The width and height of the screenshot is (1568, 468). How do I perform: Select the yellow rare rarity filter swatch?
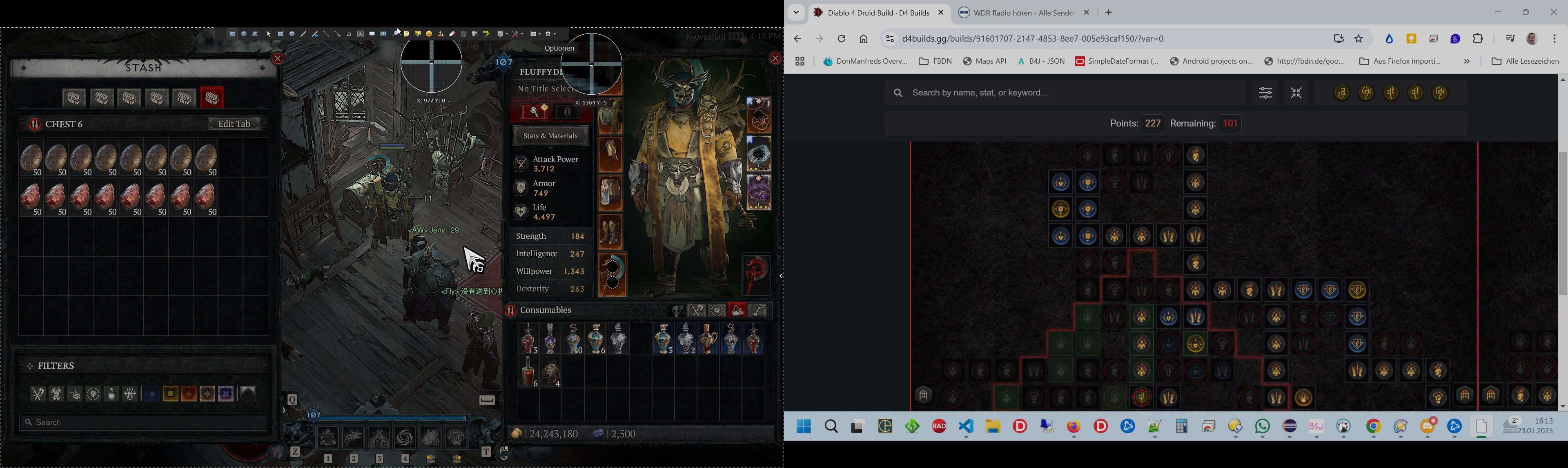pos(170,395)
